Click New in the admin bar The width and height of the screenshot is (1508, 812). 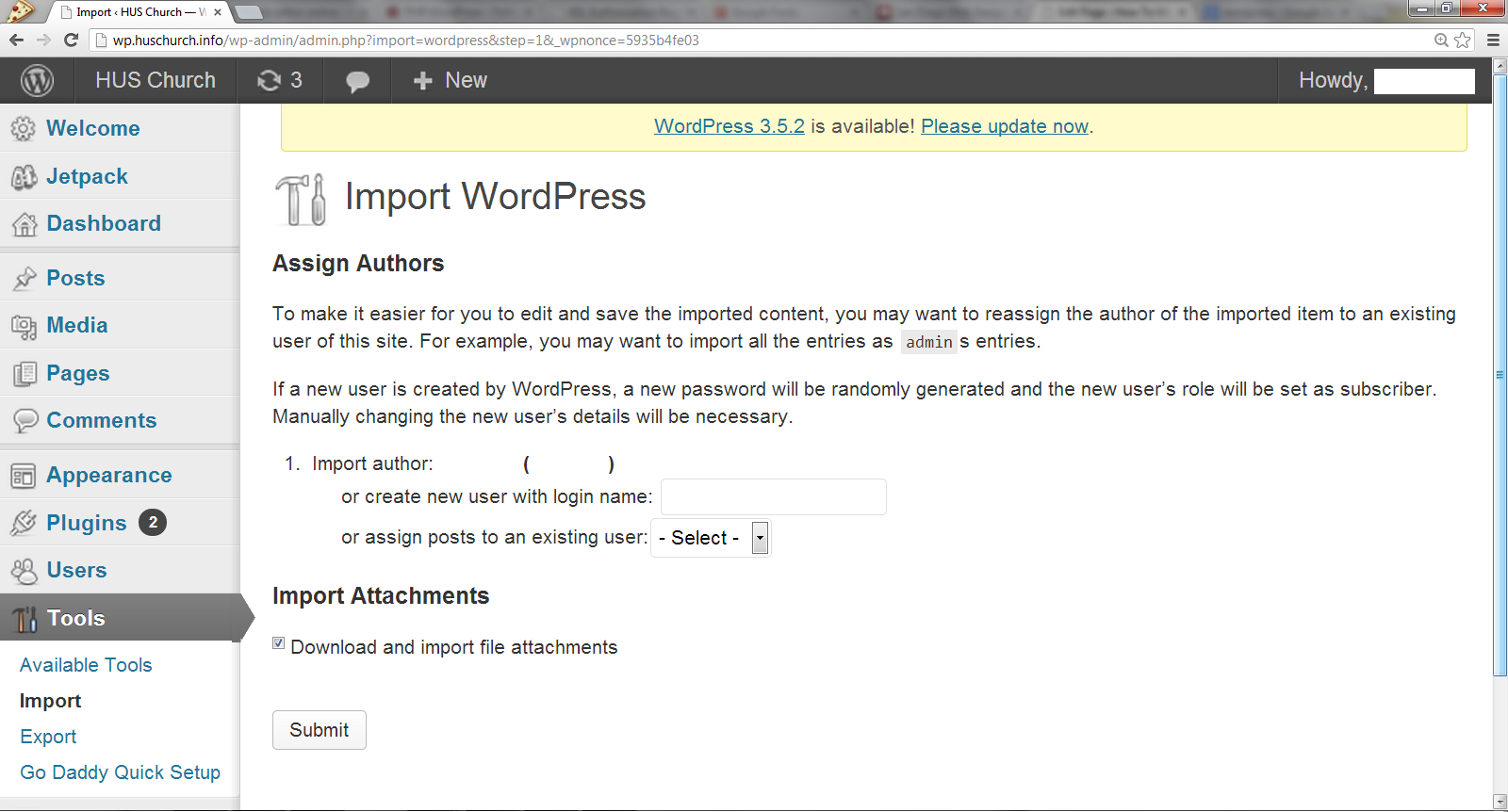tap(467, 81)
